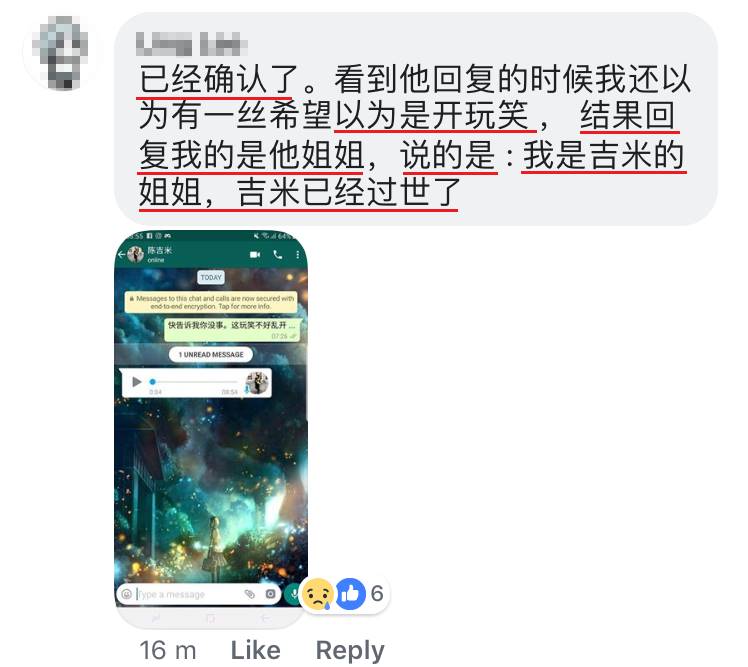Tap the green microphone record button
This screenshot has height=667, width=748.
click(293, 594)
